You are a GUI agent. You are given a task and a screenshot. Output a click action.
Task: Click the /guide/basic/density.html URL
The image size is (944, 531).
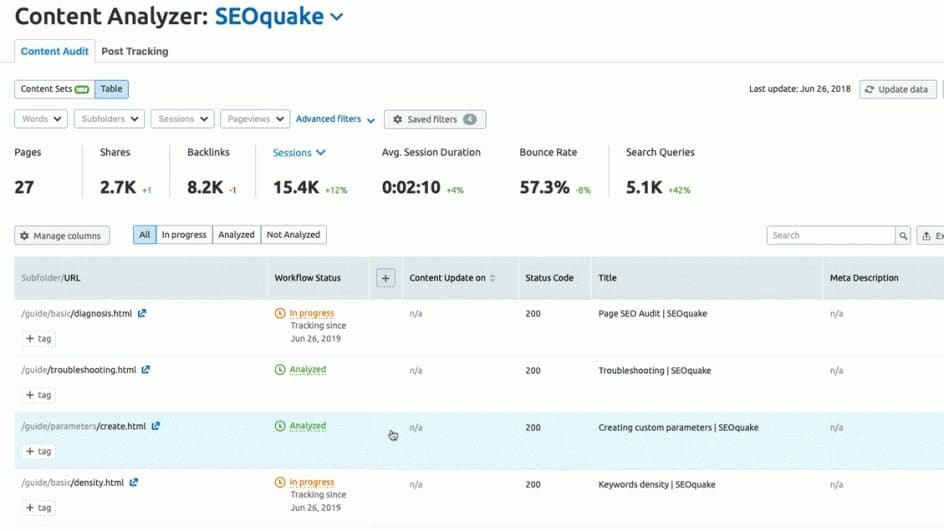point(73,483)
